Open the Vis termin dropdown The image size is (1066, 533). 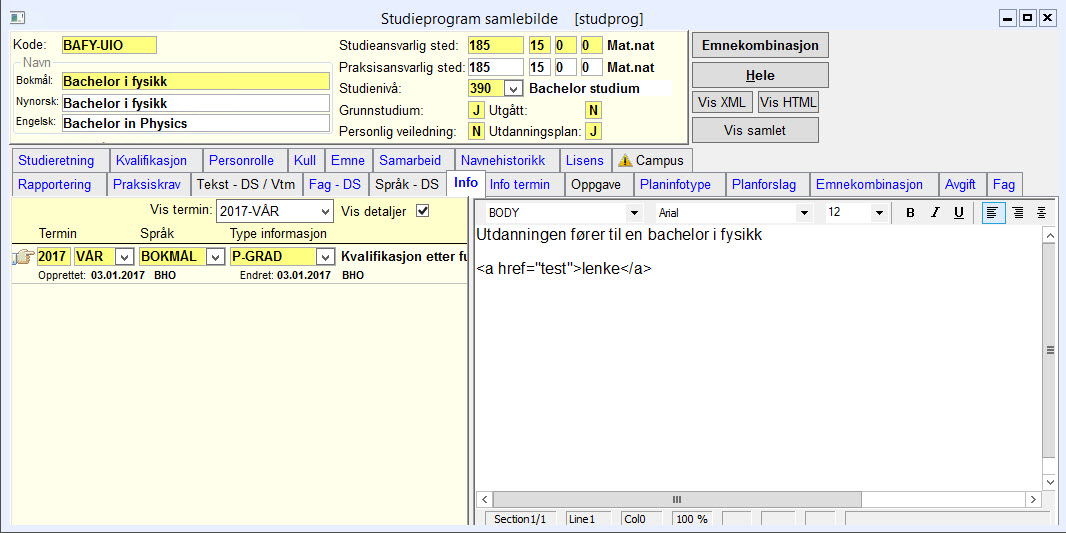(x=326, y=211)
